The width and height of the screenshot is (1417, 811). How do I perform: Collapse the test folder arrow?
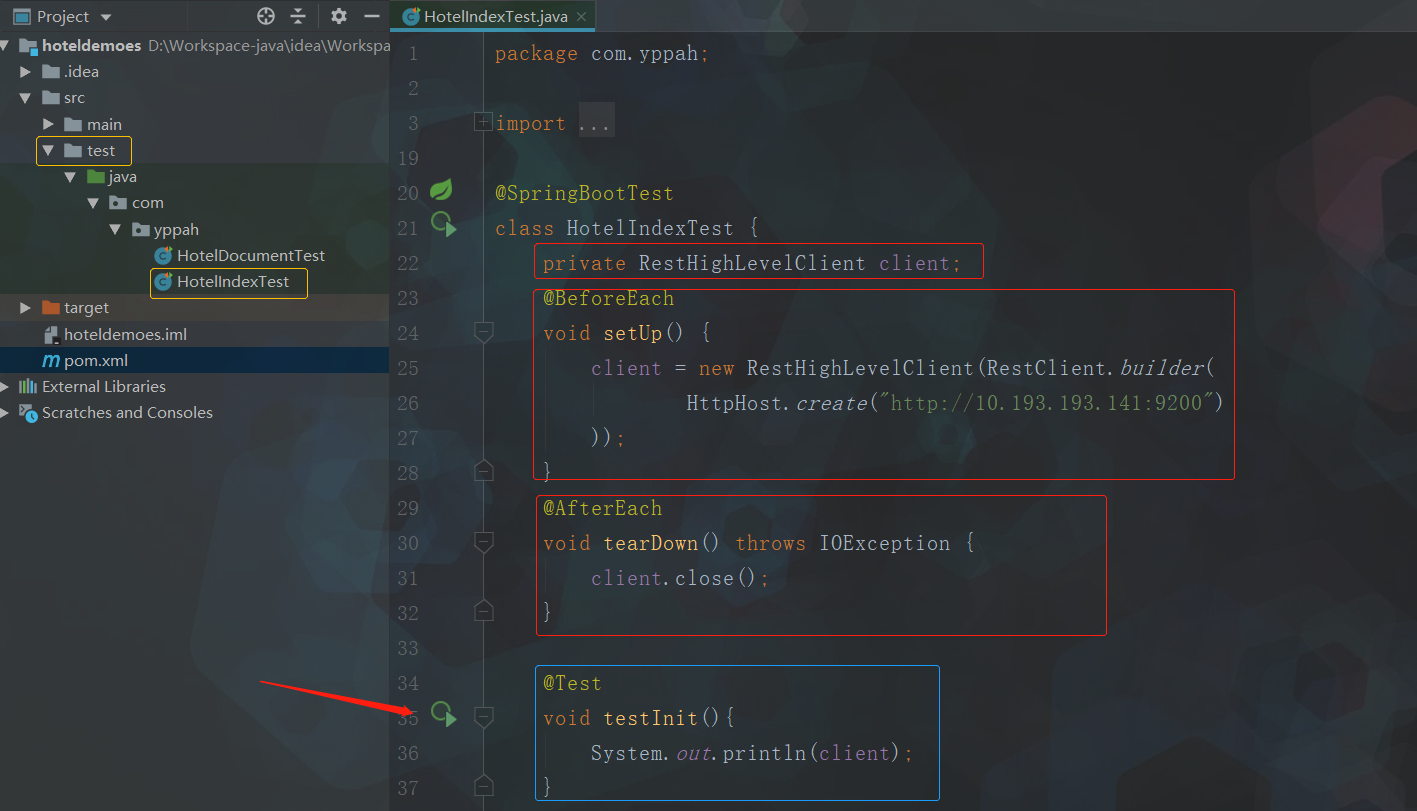pyautogui.click(x=48, y=151)
